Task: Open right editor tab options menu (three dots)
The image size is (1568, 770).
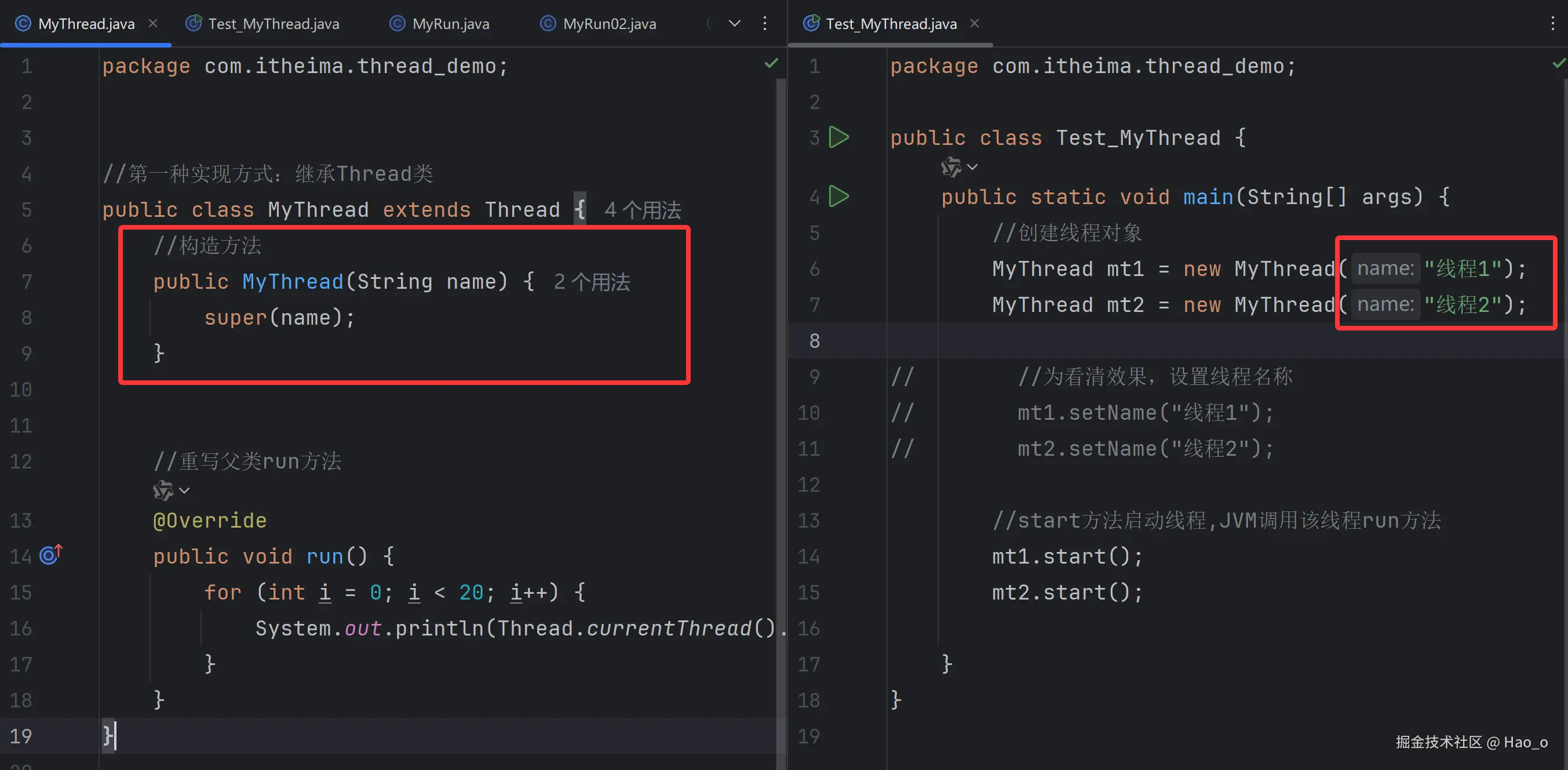Action: [x=1553, y=24]
